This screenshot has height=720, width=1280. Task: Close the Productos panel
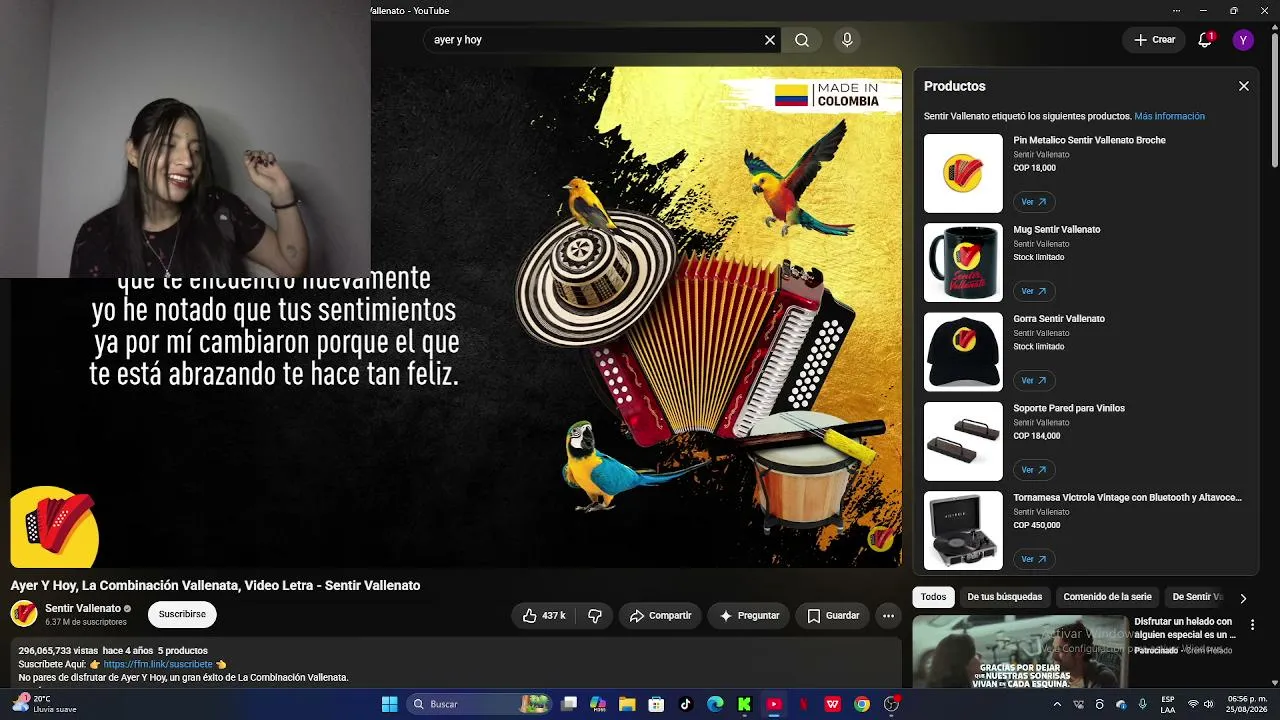point(1244,86)
